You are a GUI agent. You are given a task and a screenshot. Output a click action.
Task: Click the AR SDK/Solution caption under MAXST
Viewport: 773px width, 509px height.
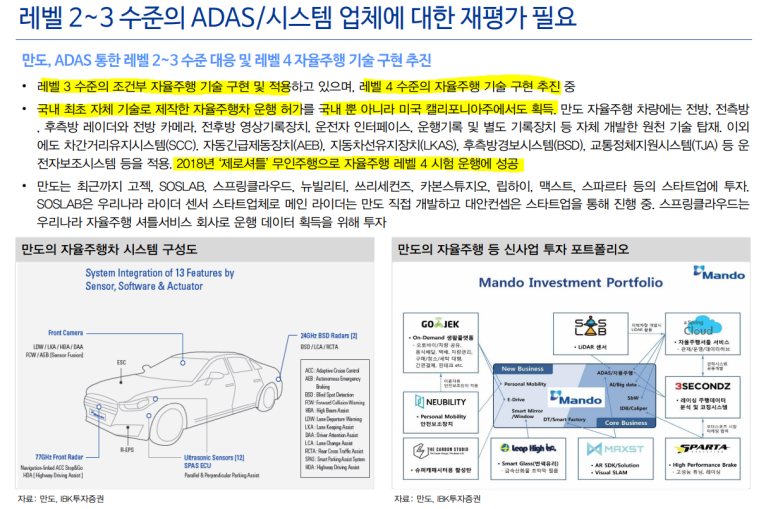pyautogui.click(x=615, y=465)
